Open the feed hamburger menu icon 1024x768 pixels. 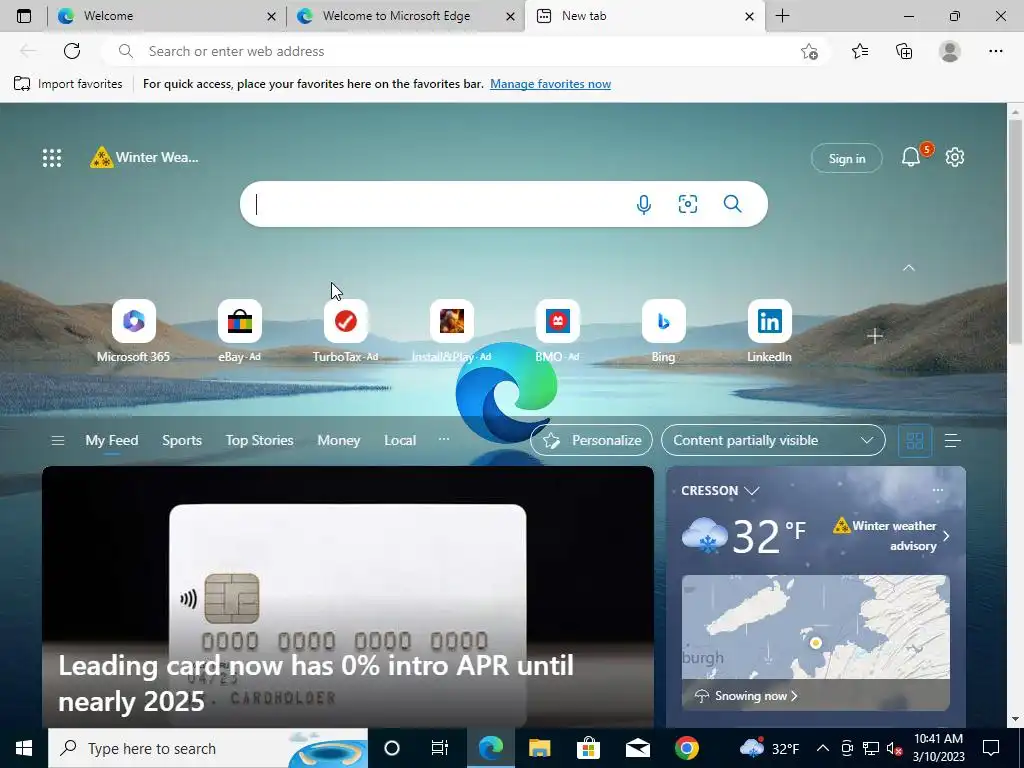click(x=57, y=441)
